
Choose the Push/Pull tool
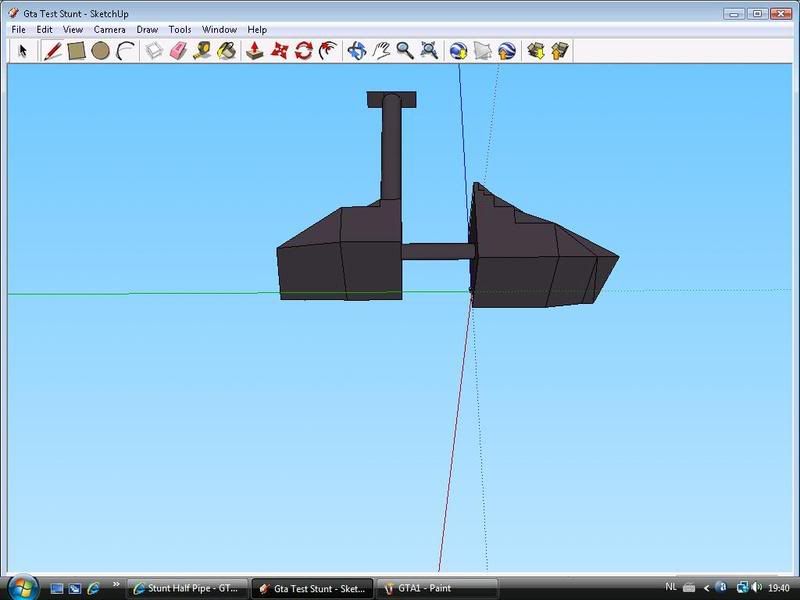click(255, 51)
